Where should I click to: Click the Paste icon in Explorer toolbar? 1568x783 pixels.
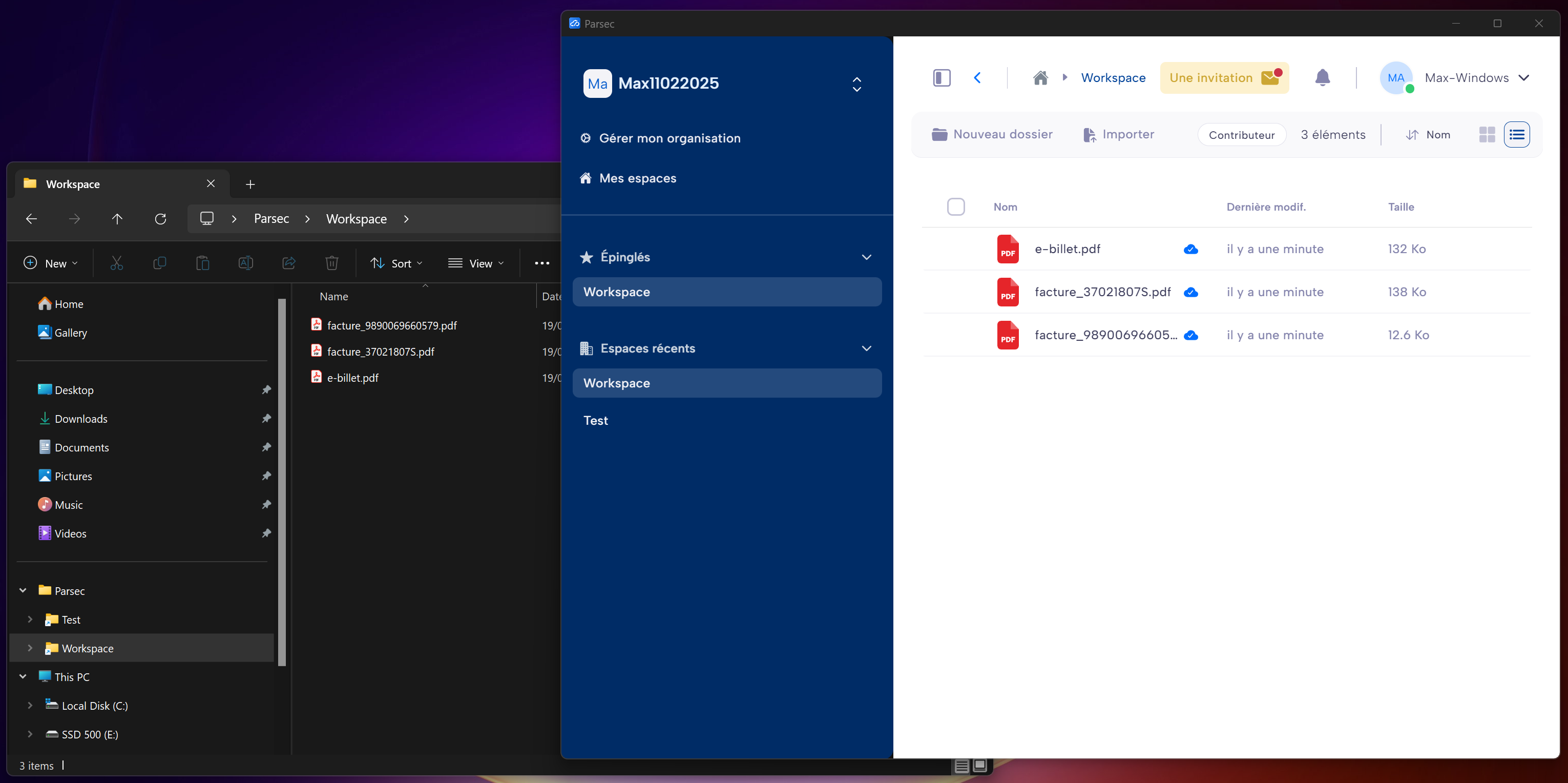point(202,263)
